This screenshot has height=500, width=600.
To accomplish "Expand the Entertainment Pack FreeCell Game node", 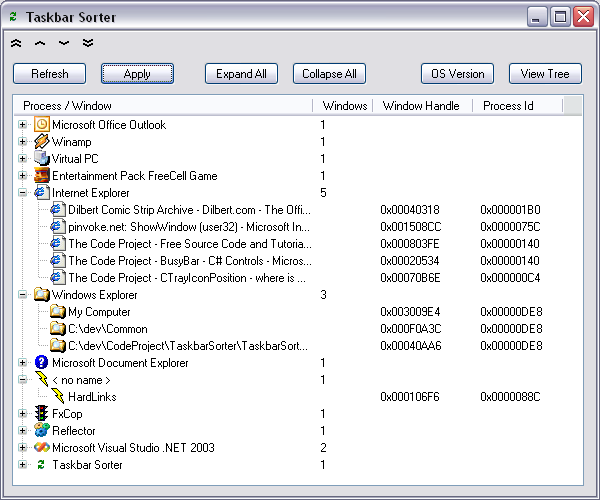I will 22,176.
